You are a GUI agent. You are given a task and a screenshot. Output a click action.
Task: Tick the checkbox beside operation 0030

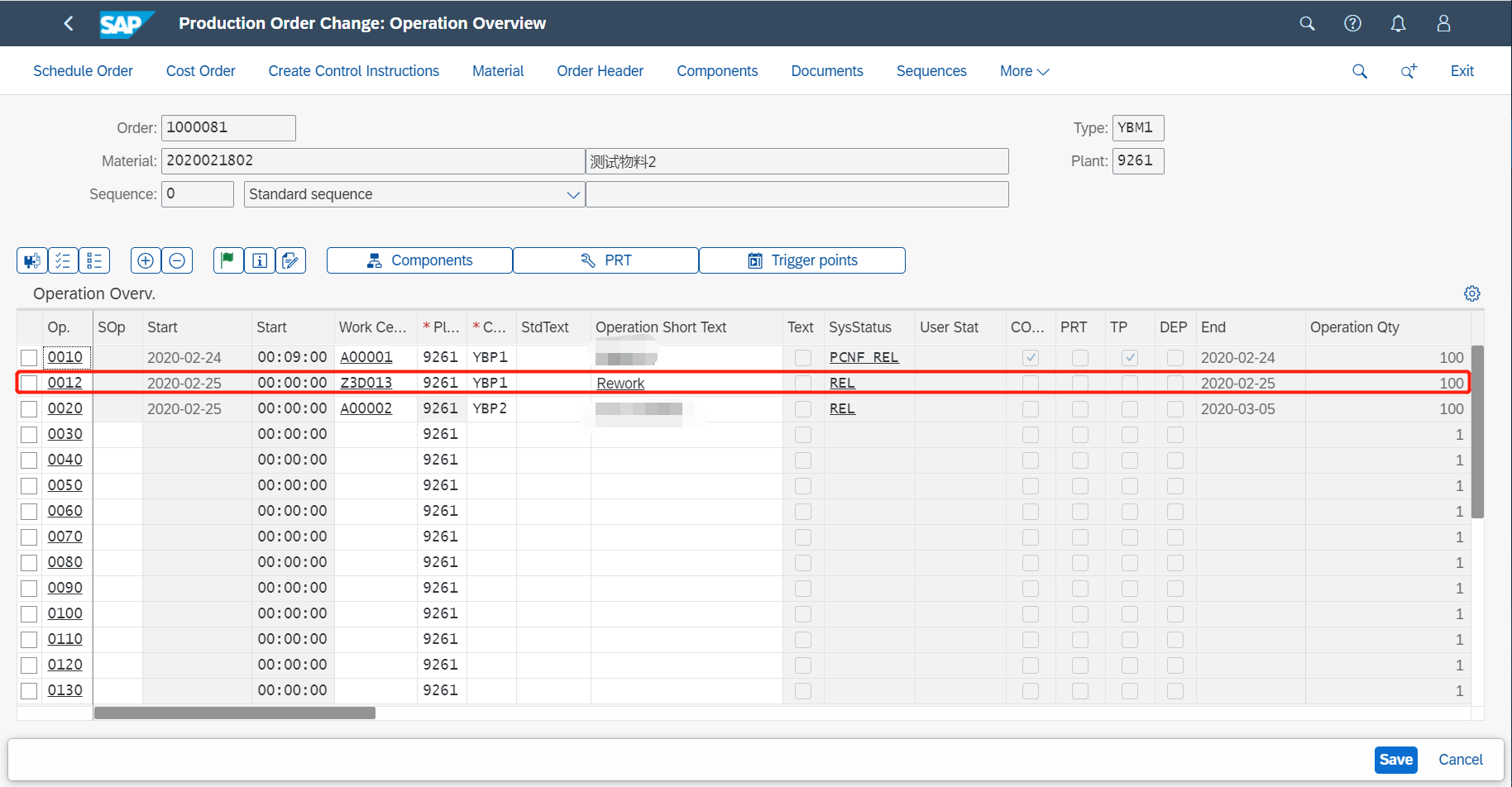click(28, 433)
